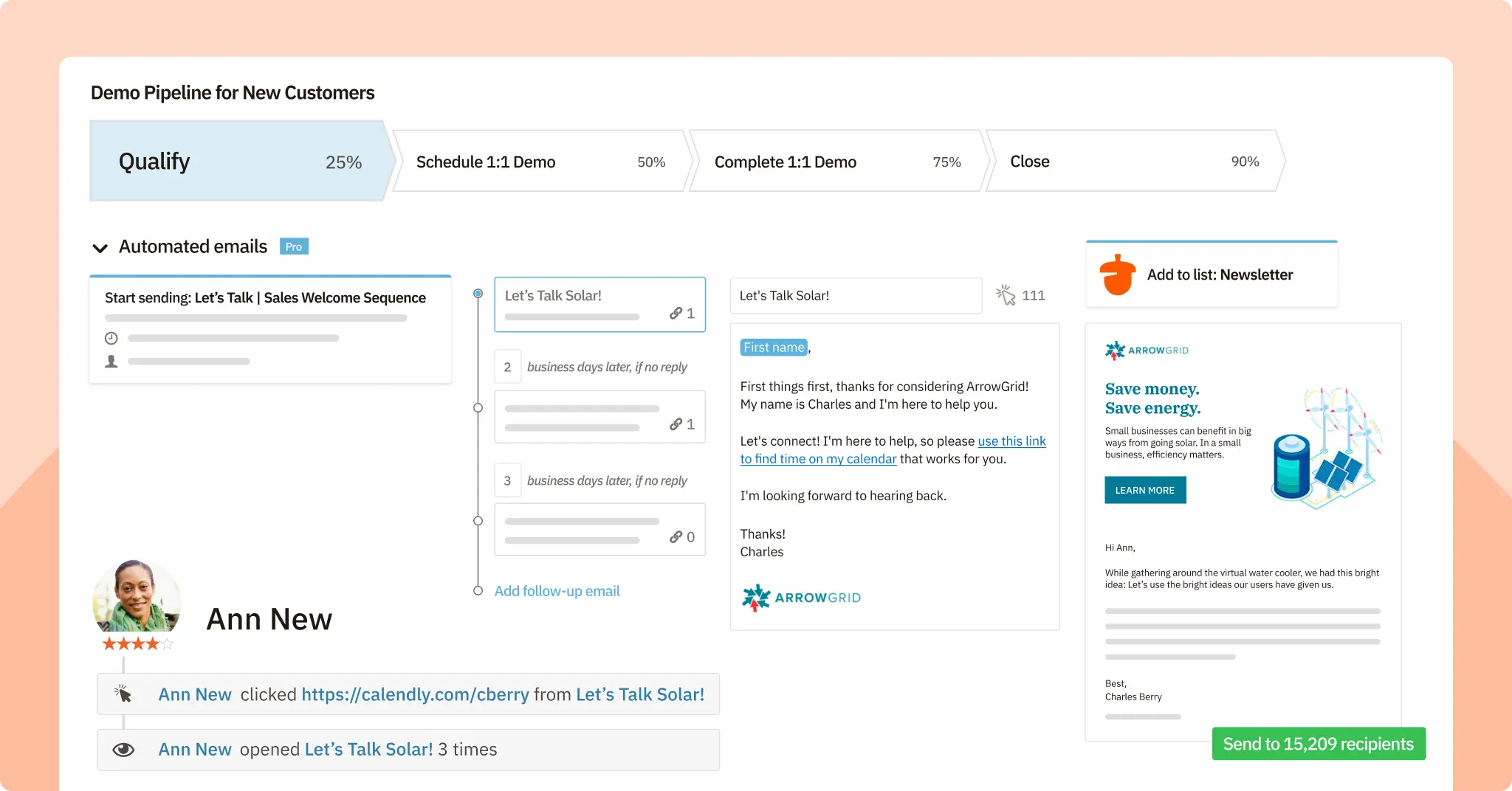Click LEARN MORE in the email preview
This screenshot has width=1512, height=791.
pyautogui.click(x=1145, y=489)
